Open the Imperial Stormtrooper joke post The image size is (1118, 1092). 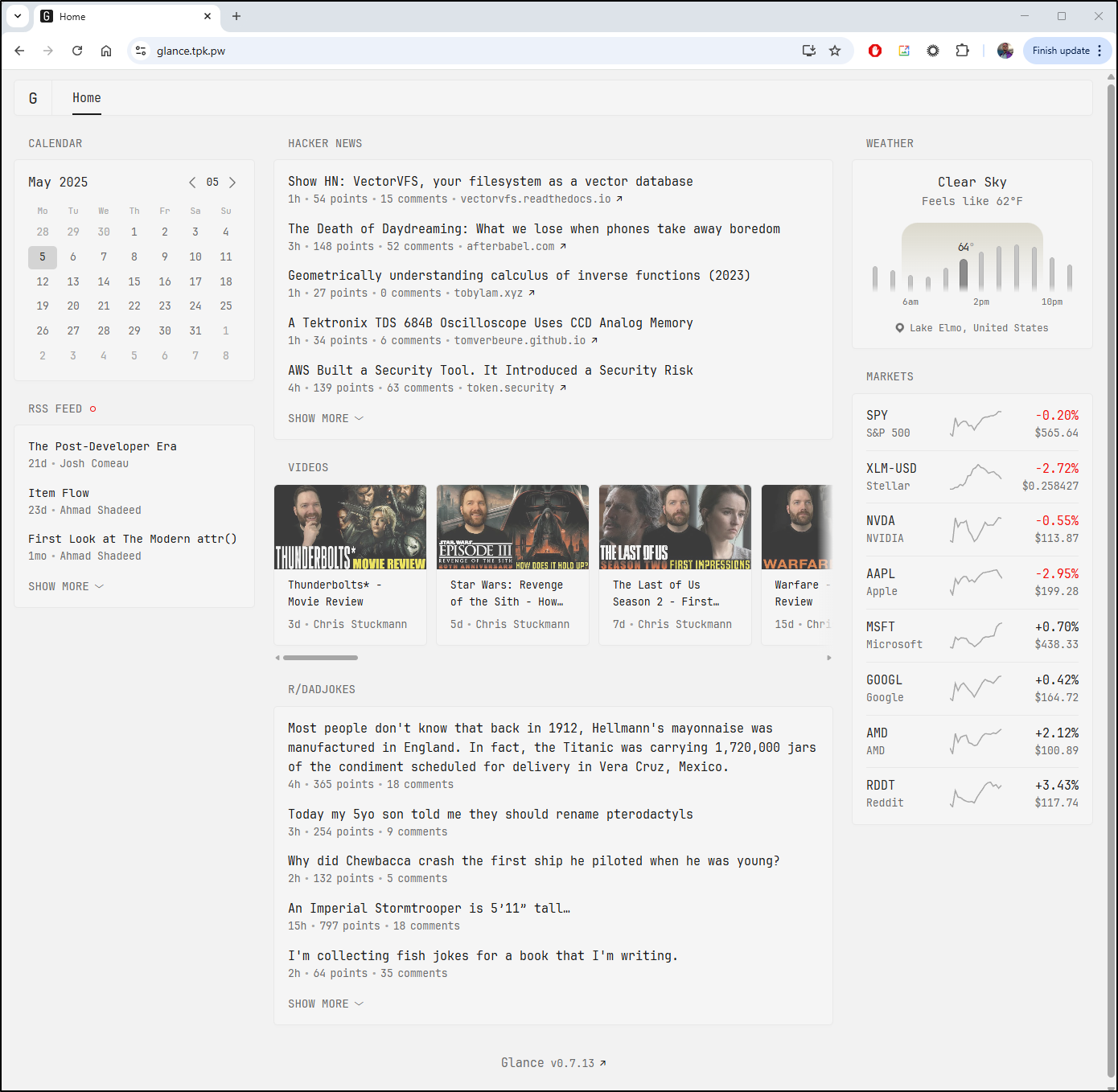point(430,909)
